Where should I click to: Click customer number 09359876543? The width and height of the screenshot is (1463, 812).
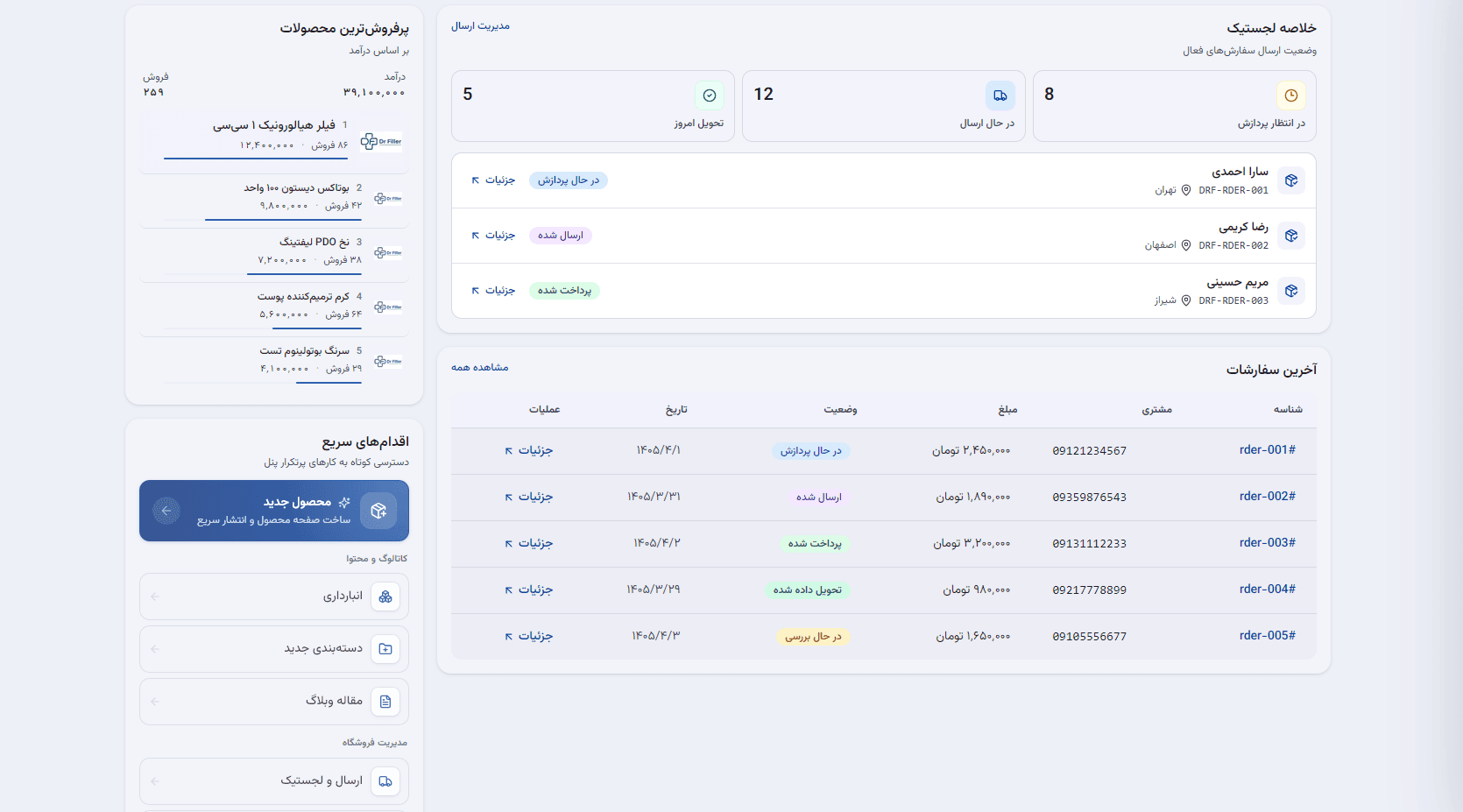(1089, 498)
